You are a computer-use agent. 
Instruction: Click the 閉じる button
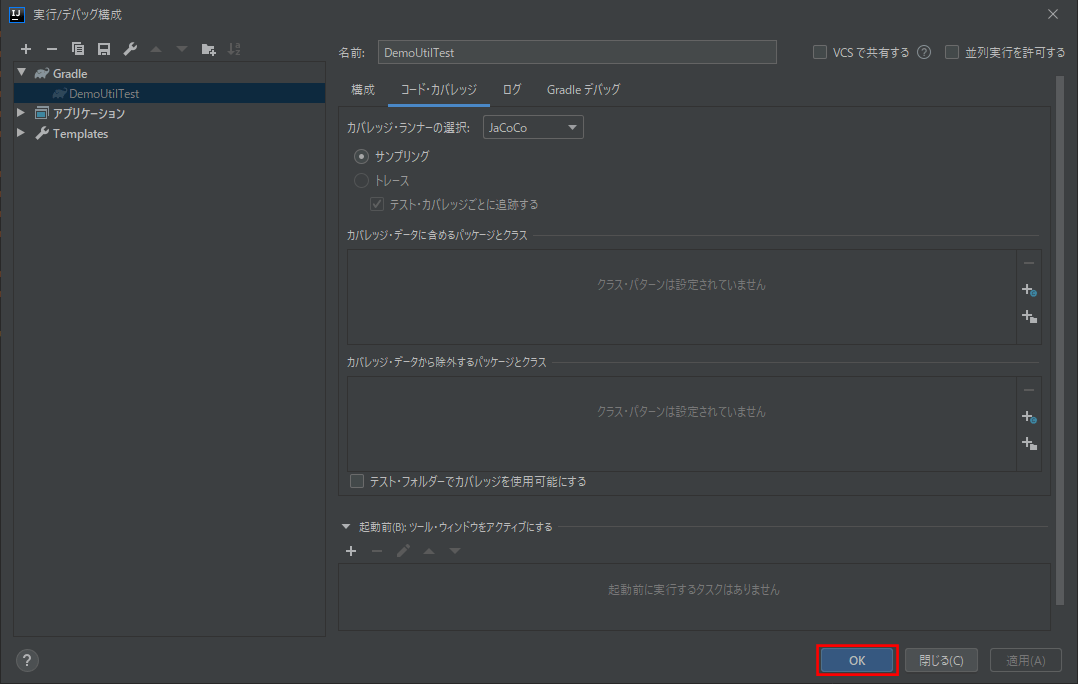tap(941, 660)
